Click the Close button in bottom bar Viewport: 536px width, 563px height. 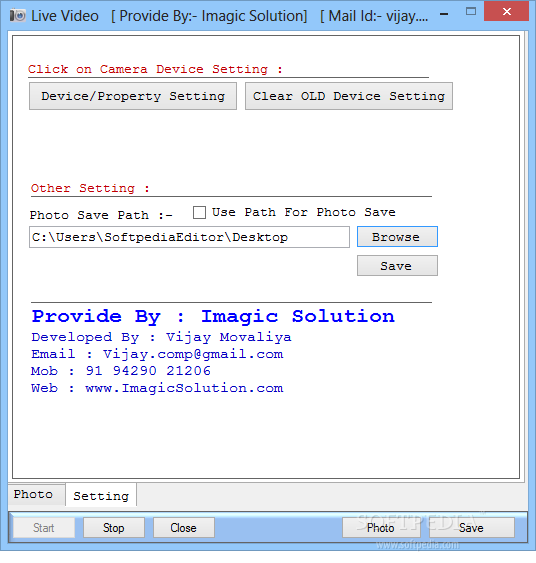(184, 528)
